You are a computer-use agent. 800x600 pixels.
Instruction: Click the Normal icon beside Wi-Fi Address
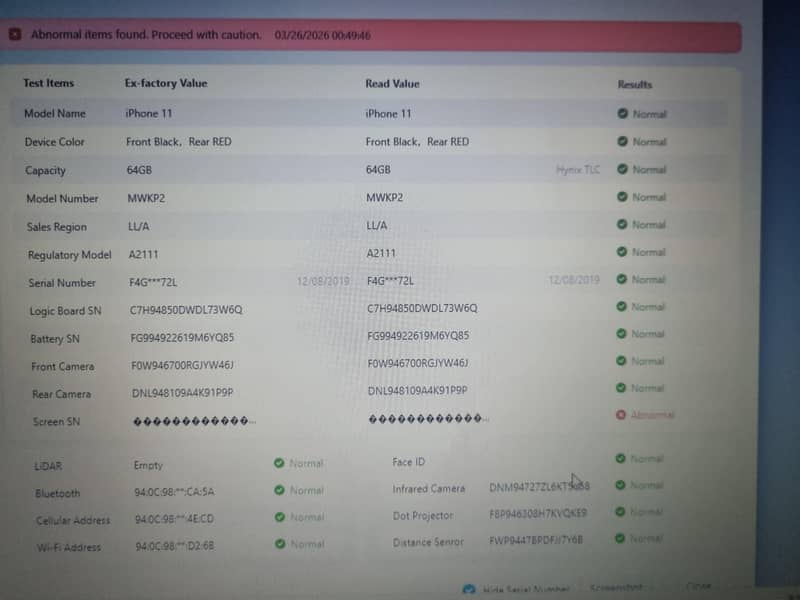point(280,544)
